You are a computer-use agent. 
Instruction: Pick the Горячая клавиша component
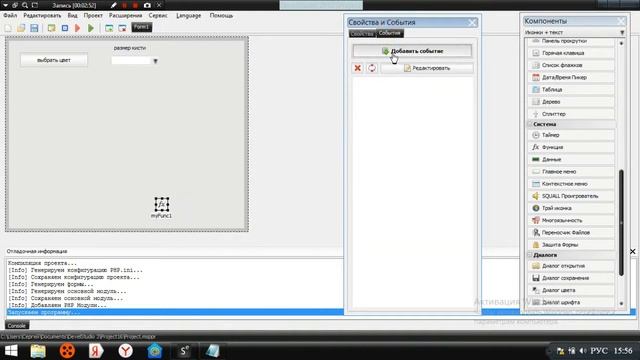click(x=571, y=53)
